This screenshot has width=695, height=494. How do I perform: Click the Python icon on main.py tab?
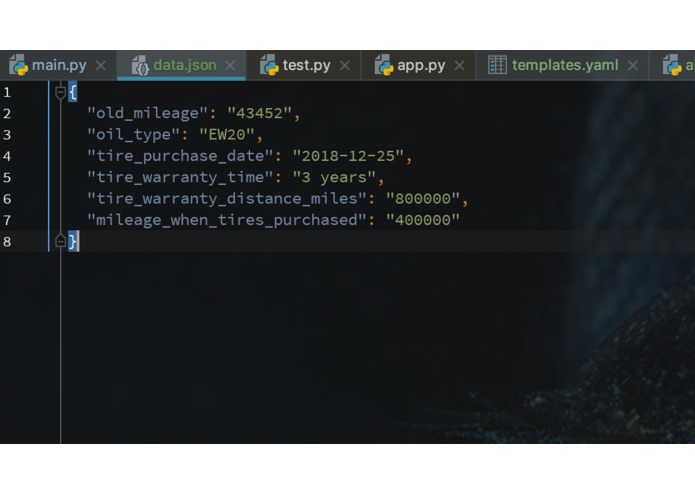pyautogui.click(x=19, y=65)
